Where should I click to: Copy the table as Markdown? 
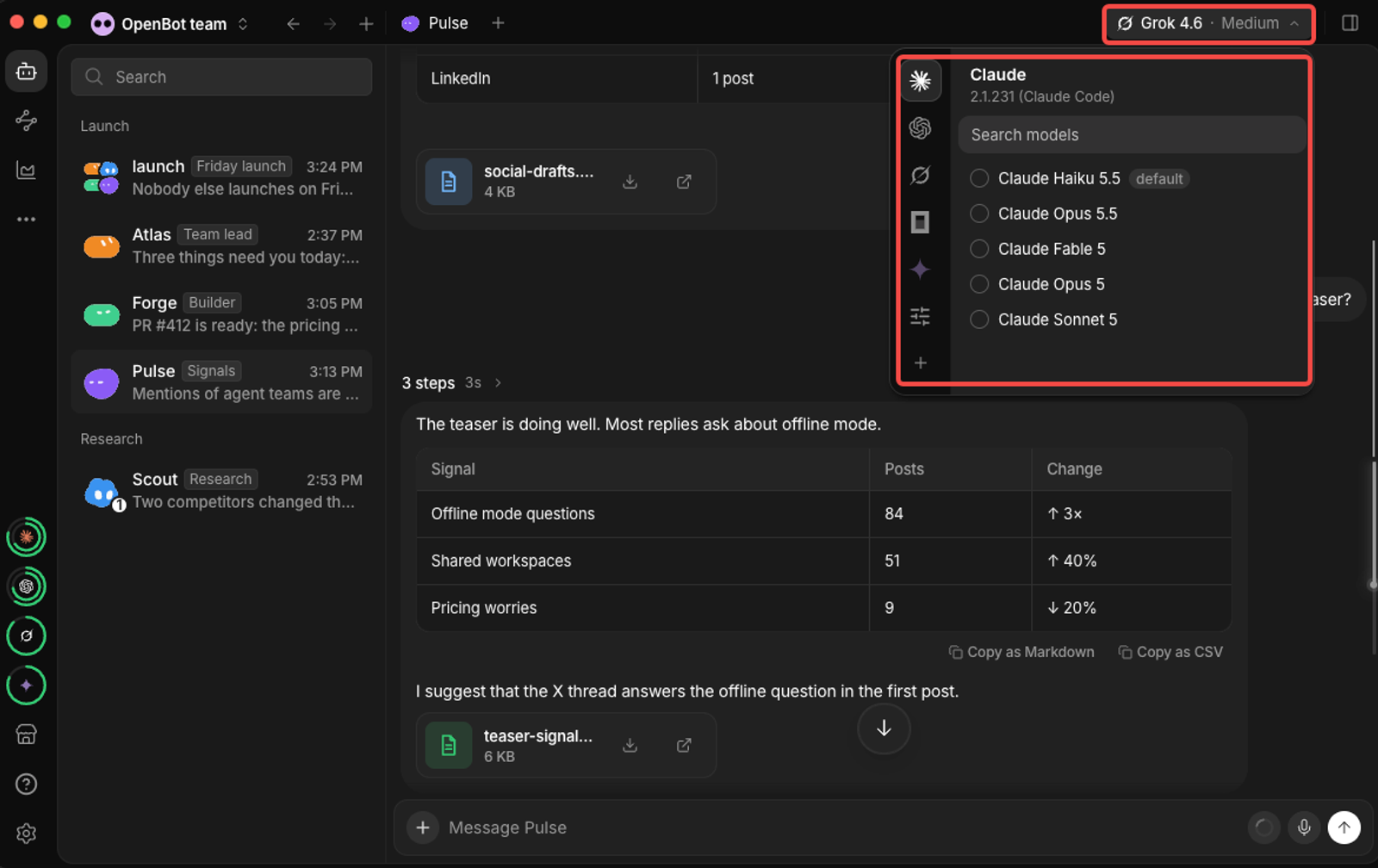pos(1021,652)
